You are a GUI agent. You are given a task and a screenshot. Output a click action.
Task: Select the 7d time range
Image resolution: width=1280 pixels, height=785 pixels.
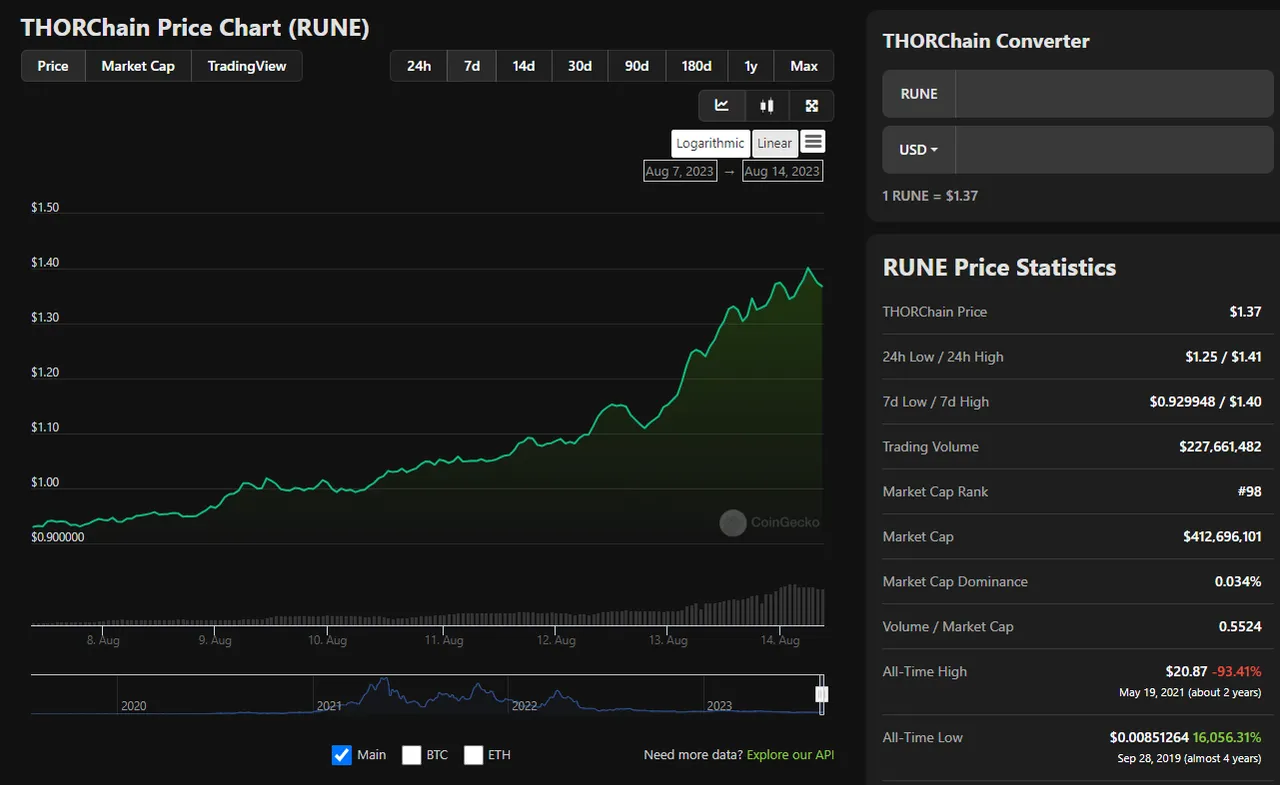472,66
